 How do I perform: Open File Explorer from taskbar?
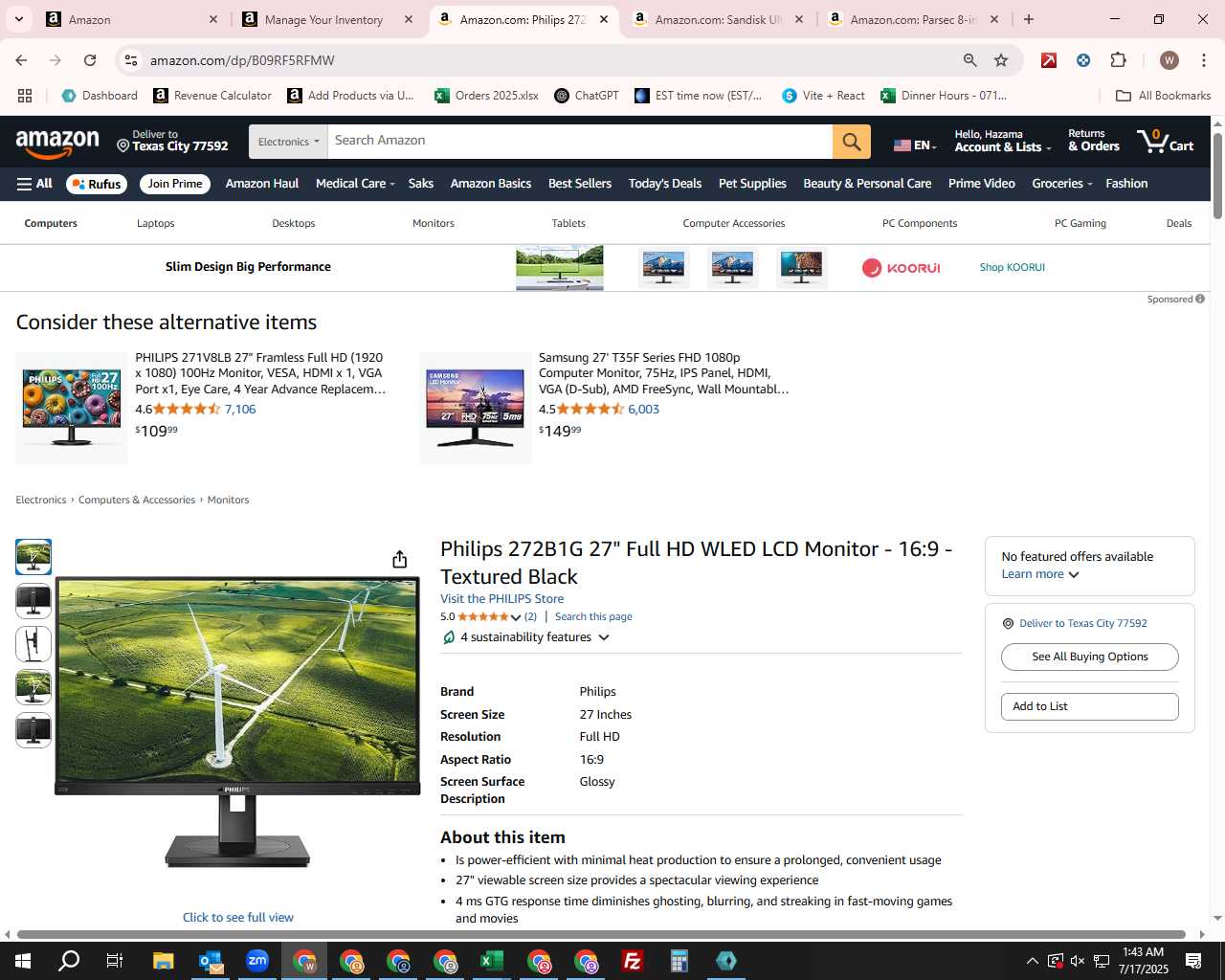click(163, 961)
